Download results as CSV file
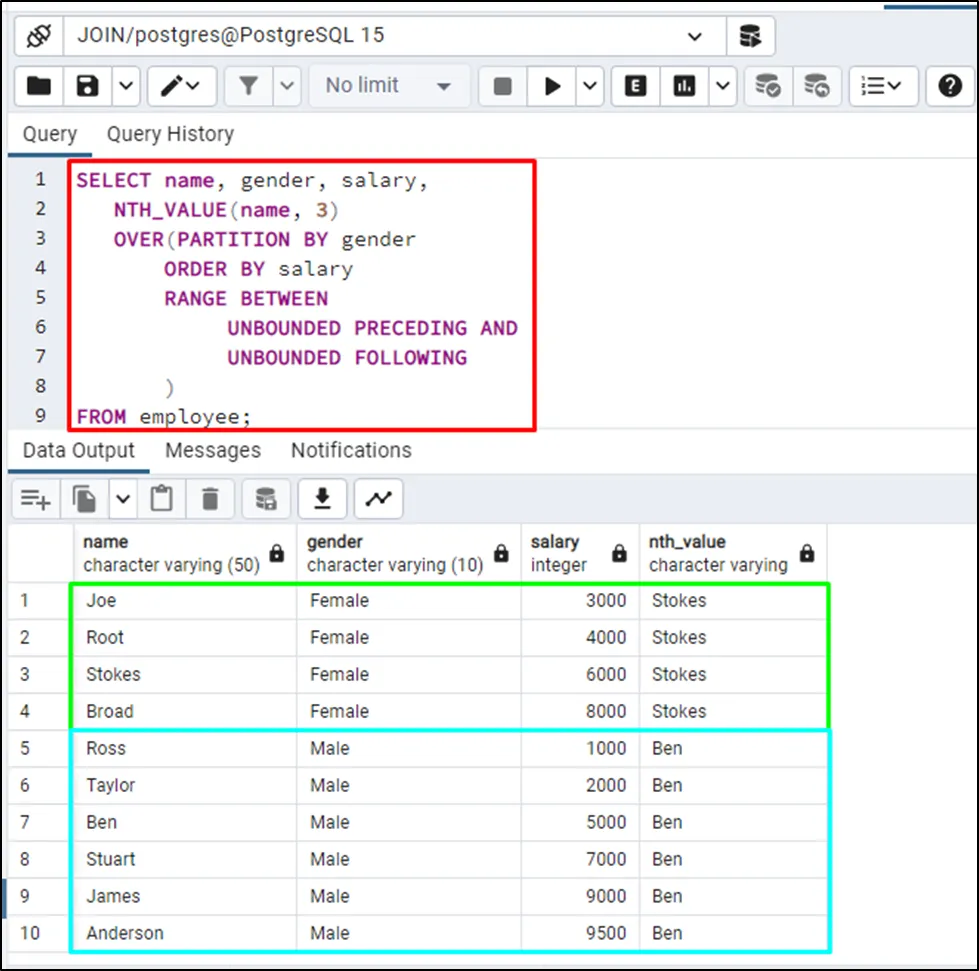979x971 pixels. (322, 498)
